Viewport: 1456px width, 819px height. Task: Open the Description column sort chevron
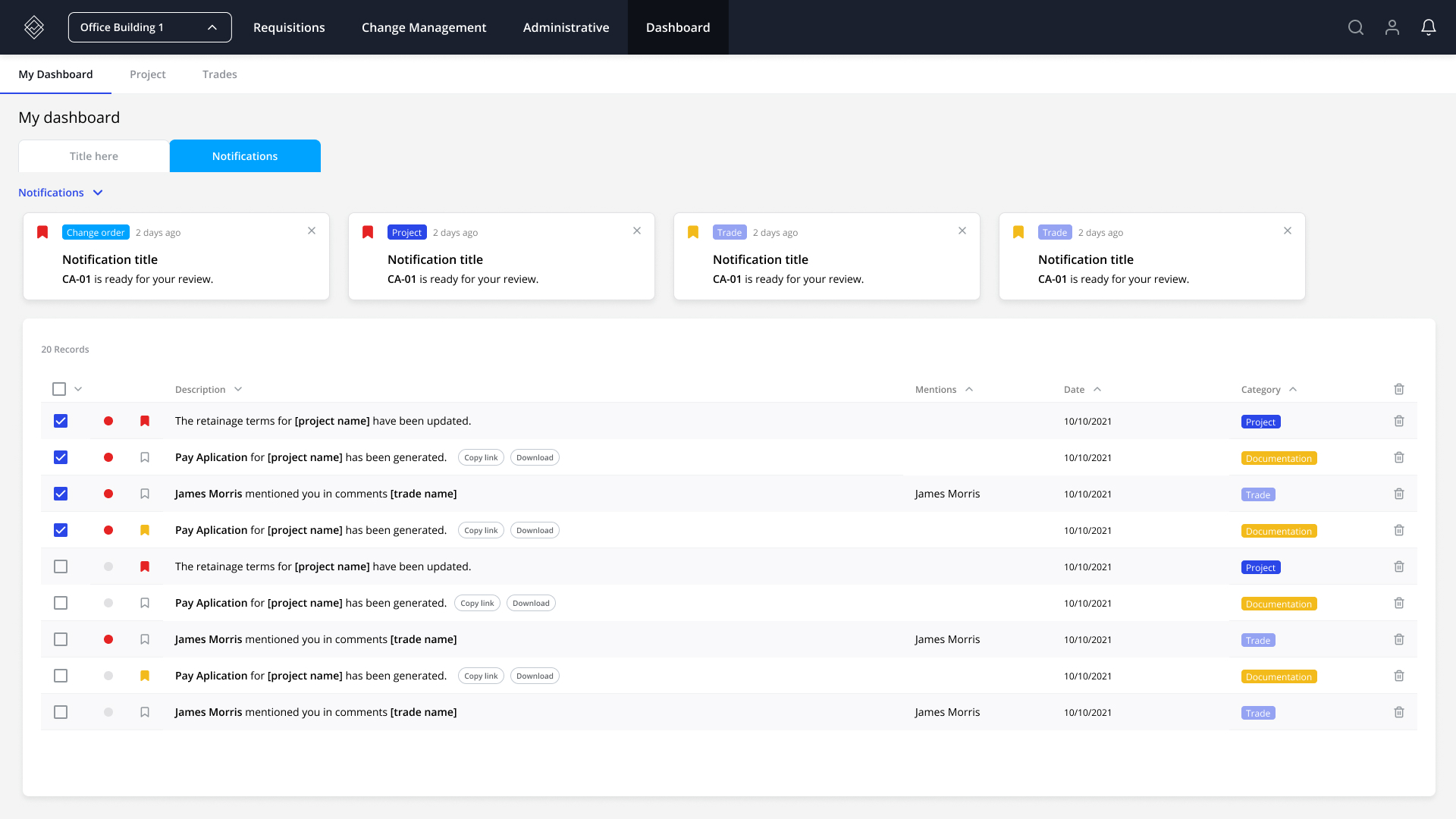239,389
